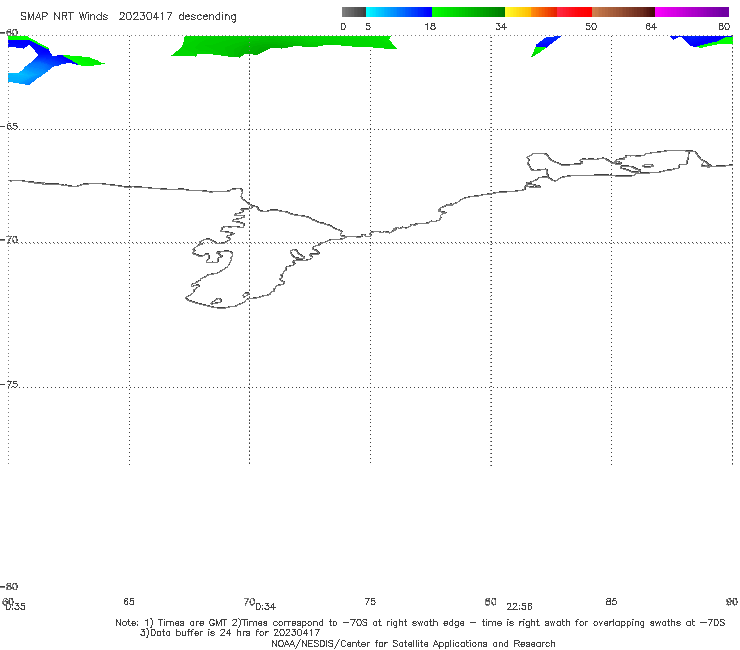Image resolution: width=740 pixels, height=650 pixels.
Task: Click the latitude label "-80" on left axis
Action: pos(9,587)
